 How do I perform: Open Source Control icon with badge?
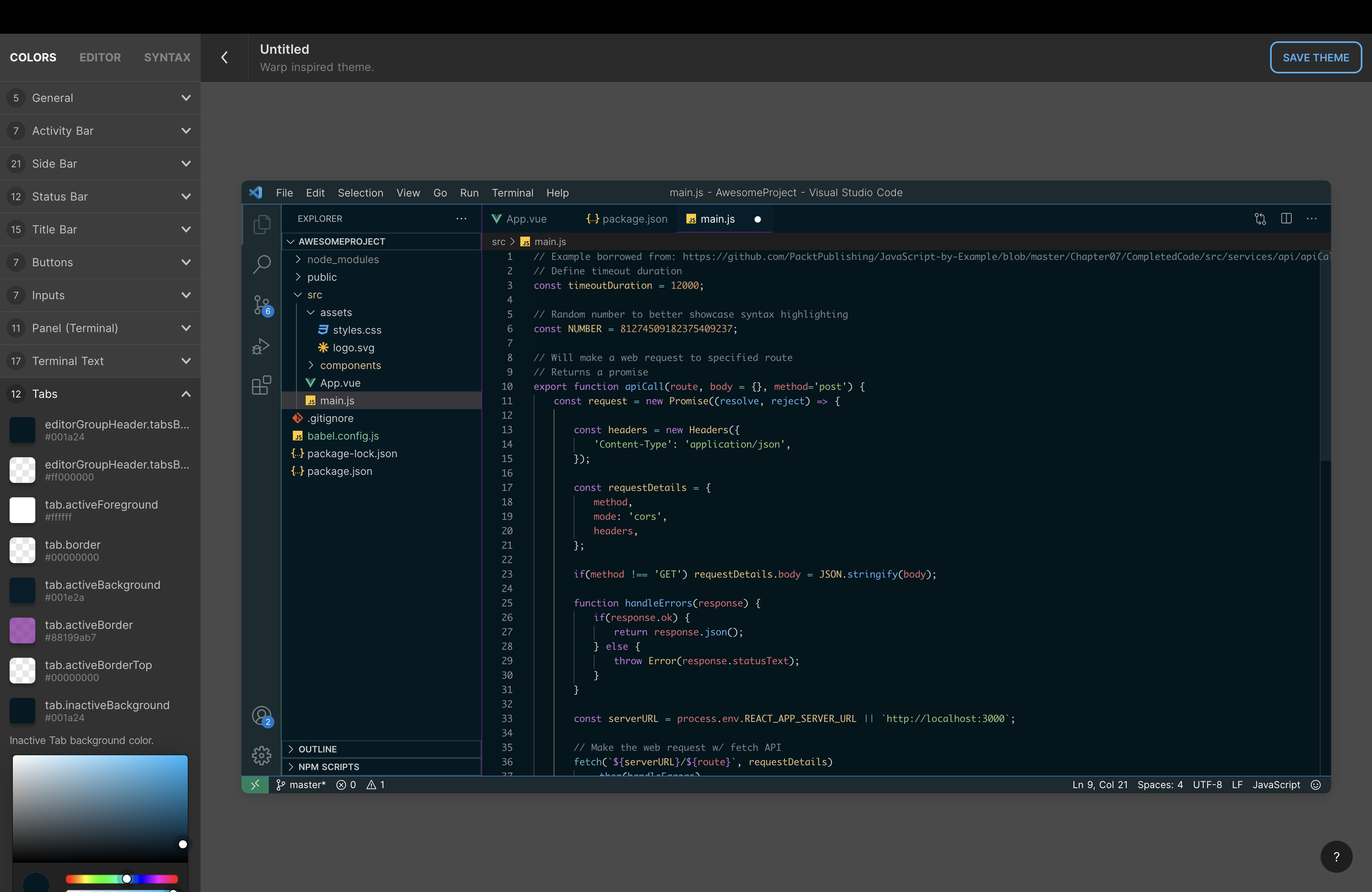tap(262, 305)
